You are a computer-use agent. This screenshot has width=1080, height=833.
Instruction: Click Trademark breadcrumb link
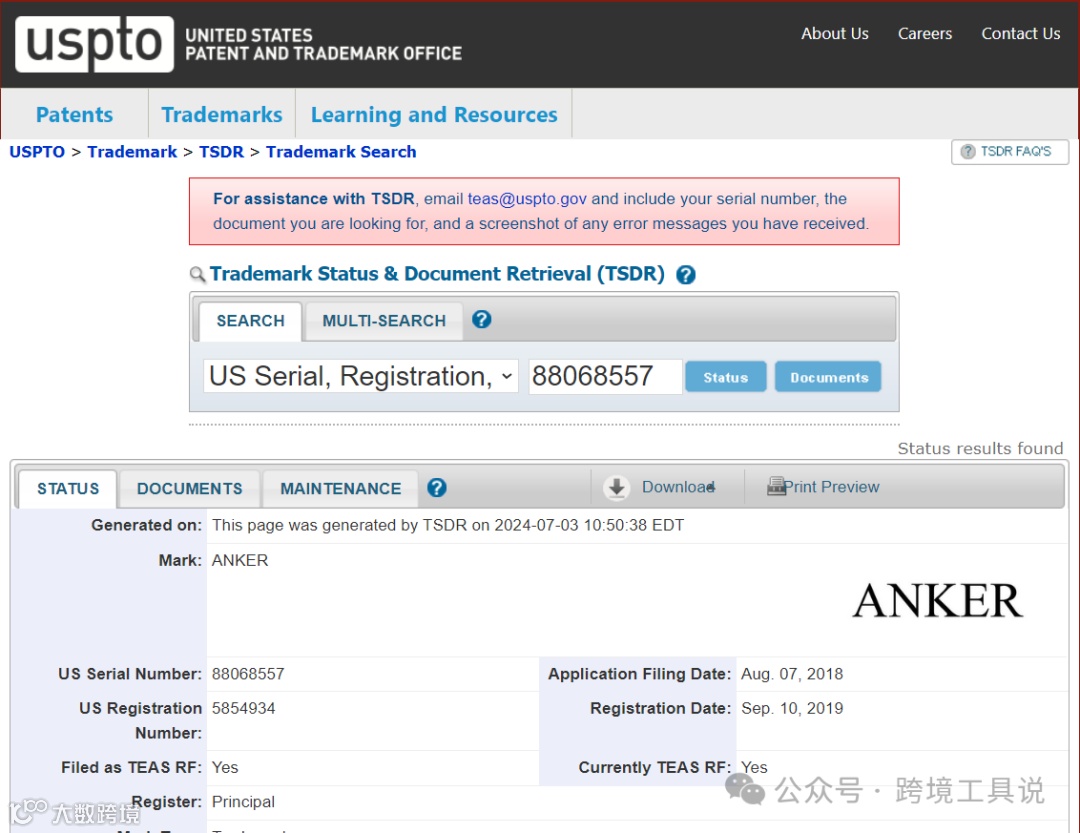tap(132, 152)
